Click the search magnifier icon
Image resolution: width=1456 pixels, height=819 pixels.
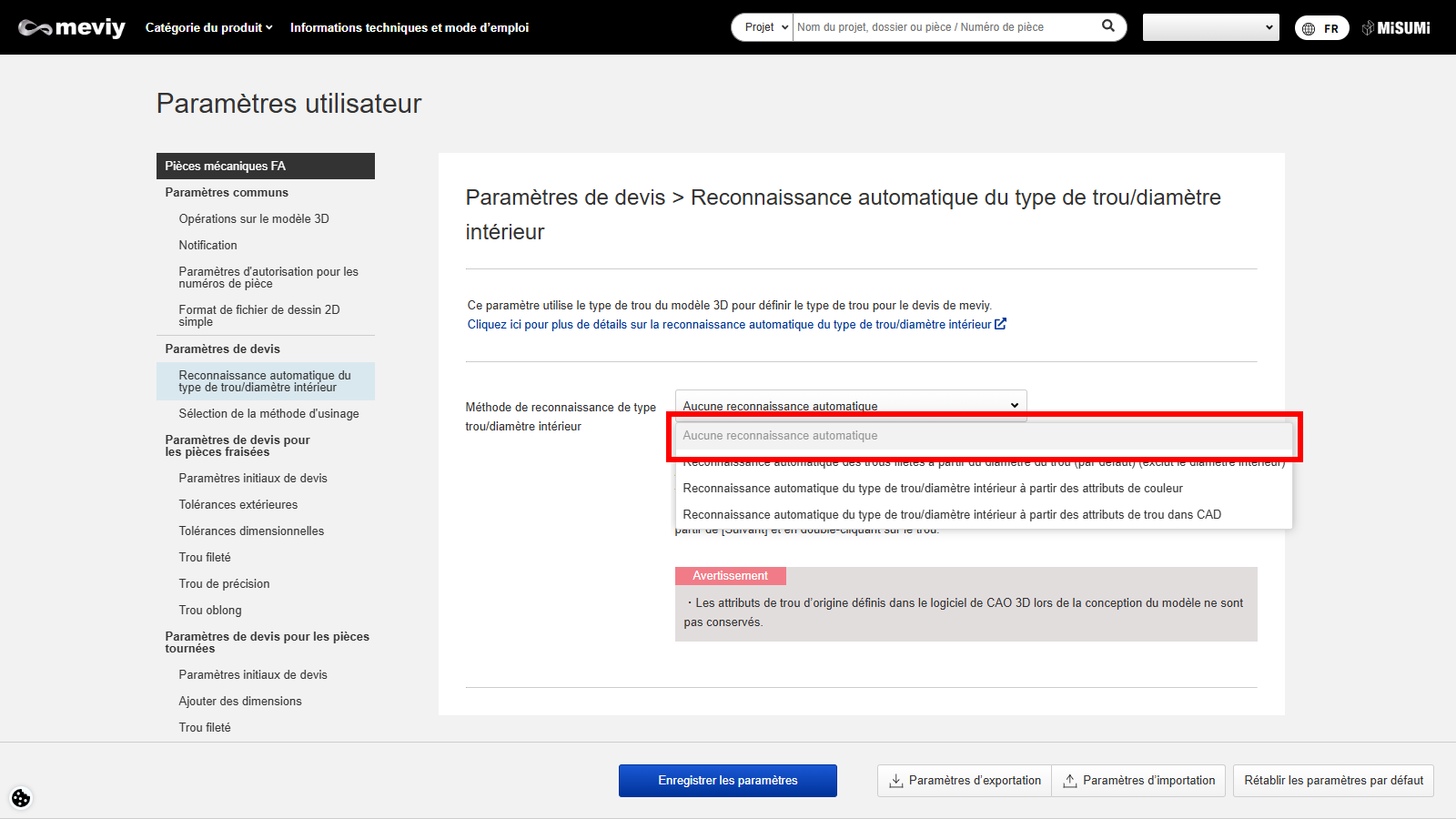click(x=1107, y=26)
